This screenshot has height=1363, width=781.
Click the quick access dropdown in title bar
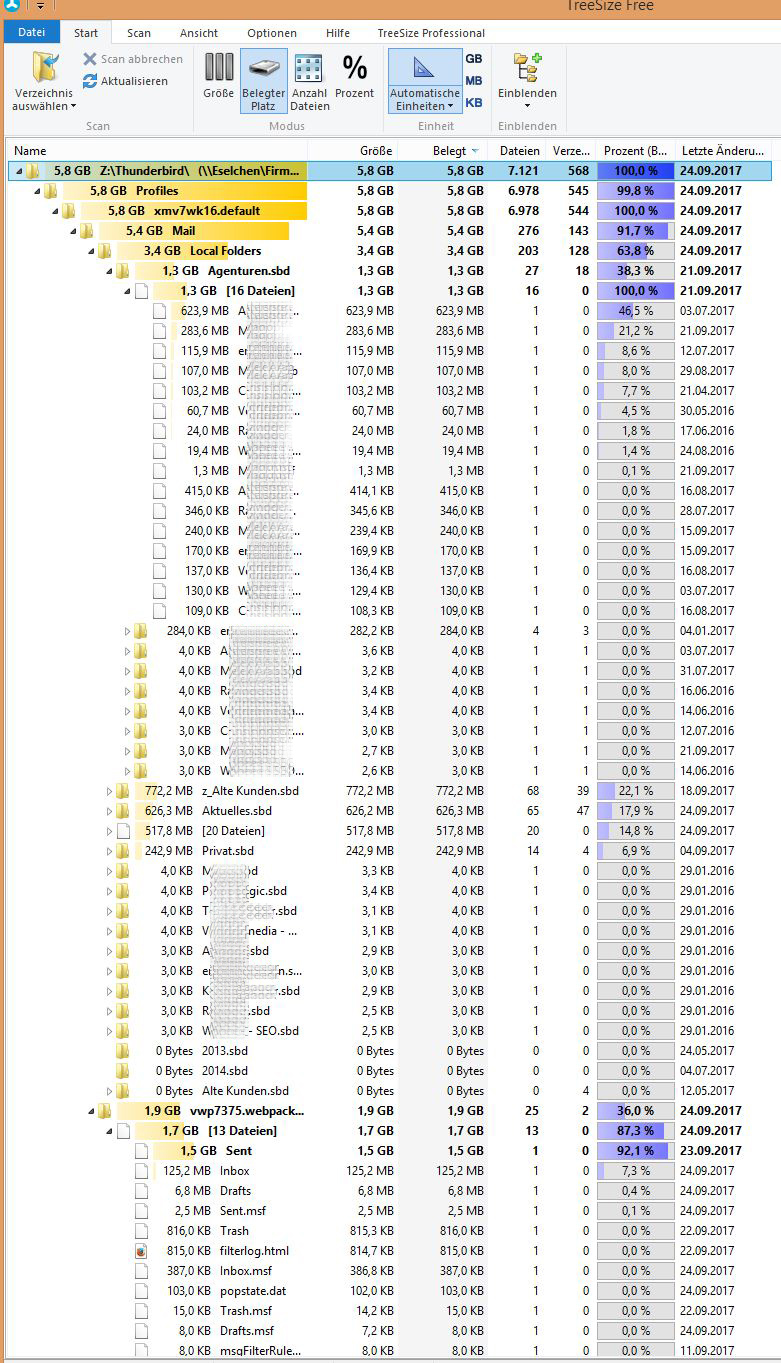pos(41,6)
